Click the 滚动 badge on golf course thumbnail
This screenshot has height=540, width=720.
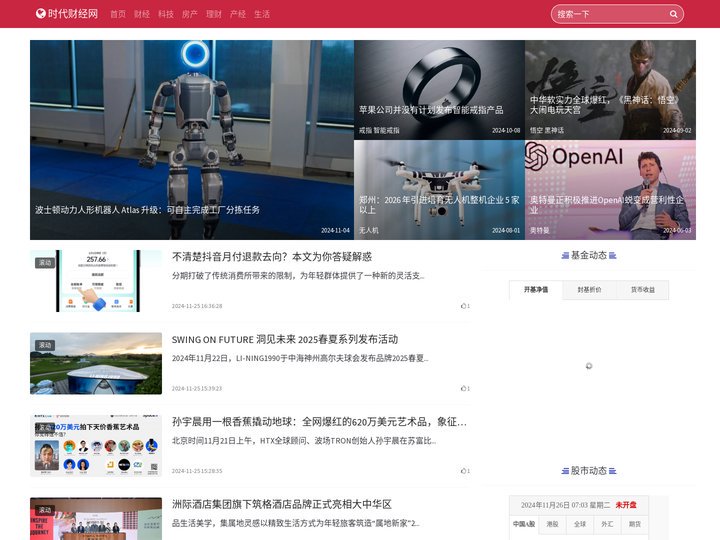coord(45,345)
